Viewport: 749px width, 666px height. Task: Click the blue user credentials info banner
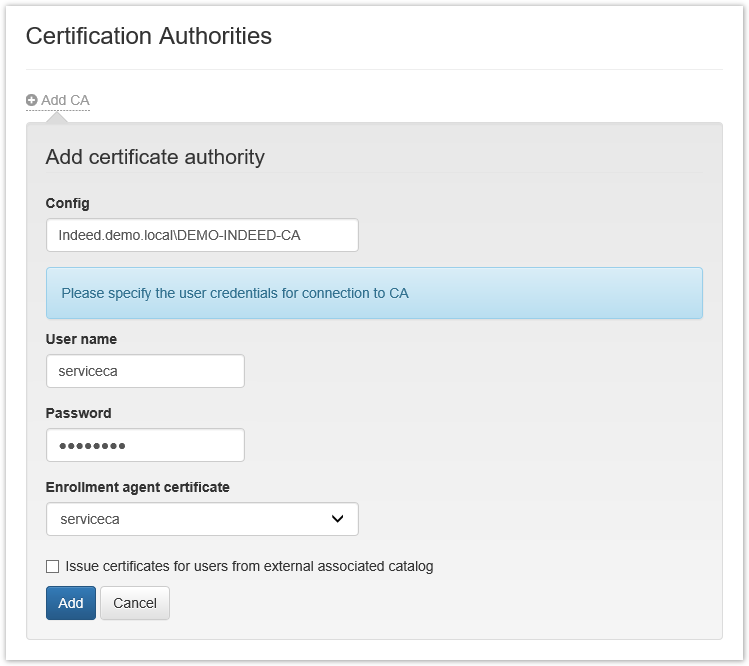(374, 293)
